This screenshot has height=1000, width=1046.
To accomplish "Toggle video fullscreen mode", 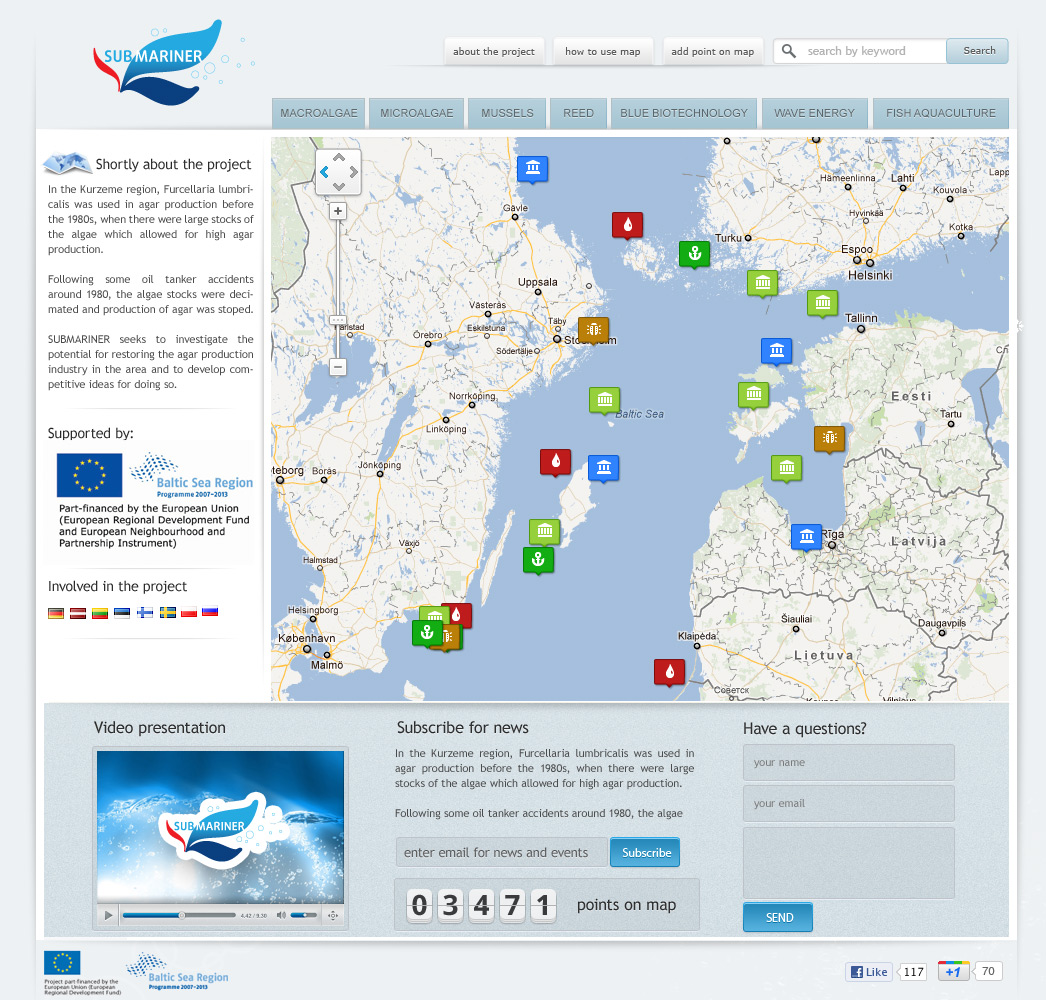I will coord(333,915).
